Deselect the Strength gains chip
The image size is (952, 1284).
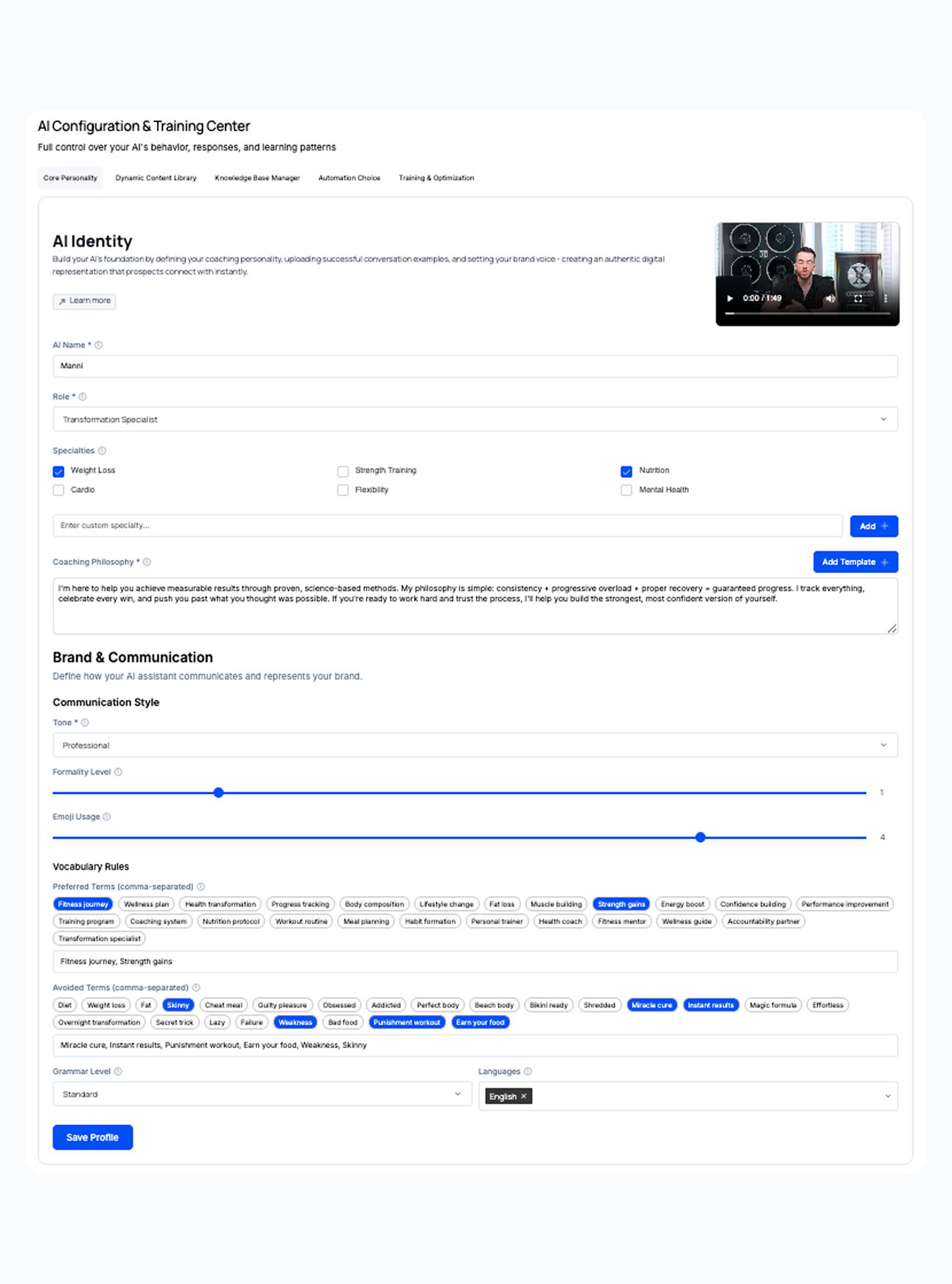click(621, 904)
